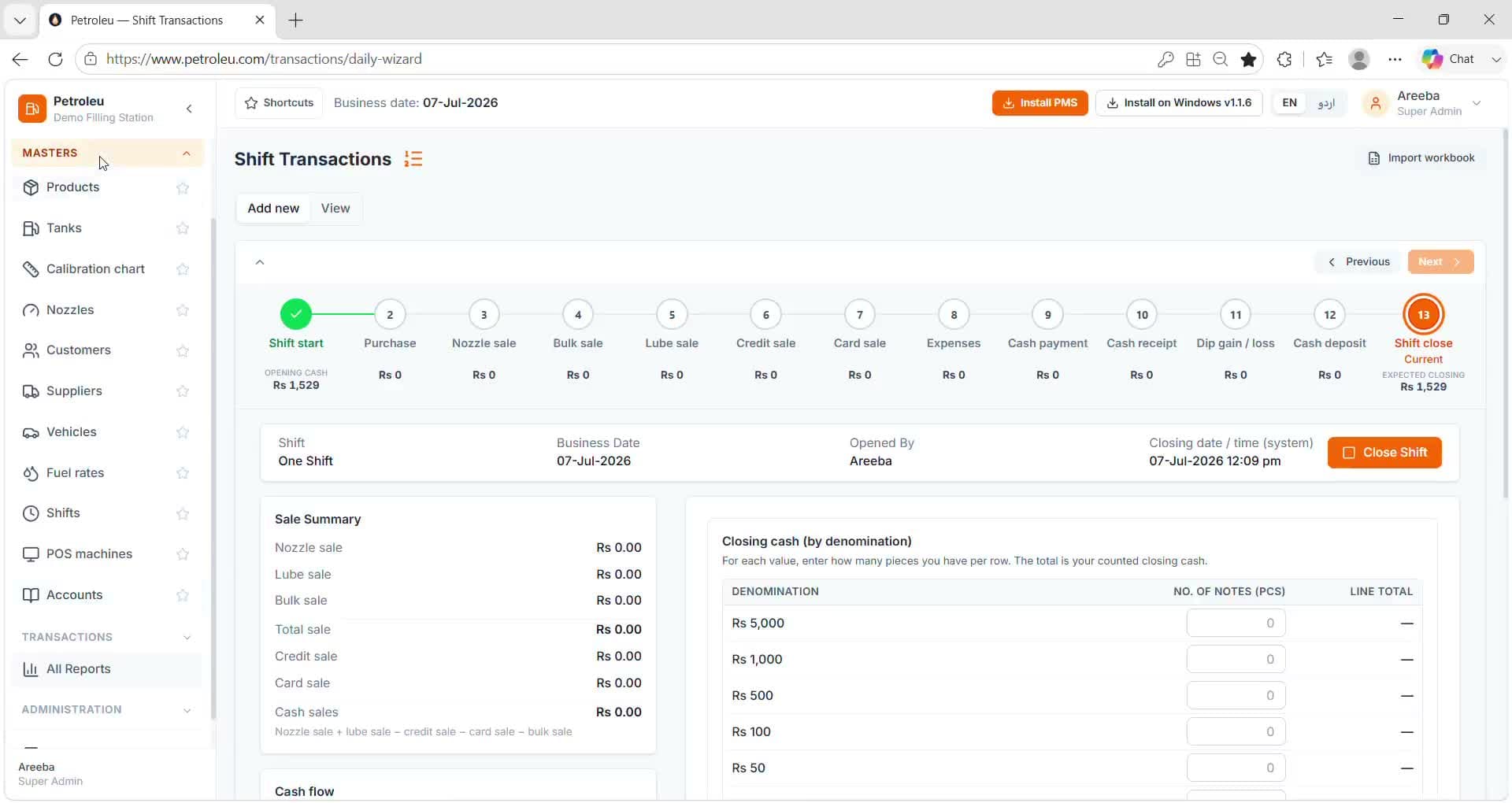Mark Suppliers as a shortcut
Screen dimensions: 1512x803
point(183,391)
